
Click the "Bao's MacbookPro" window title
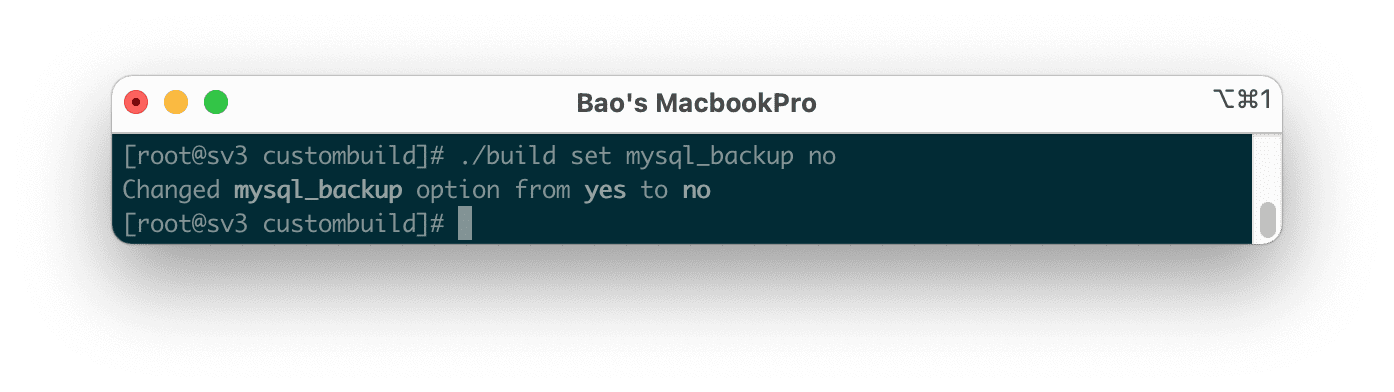point(697,103)
